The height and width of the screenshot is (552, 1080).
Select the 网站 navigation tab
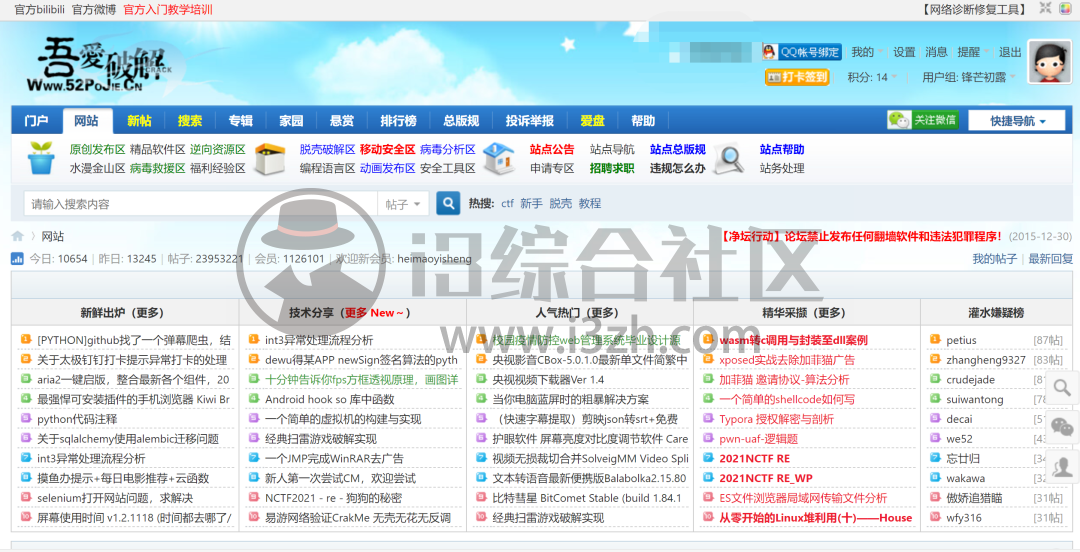coord(86,121)
